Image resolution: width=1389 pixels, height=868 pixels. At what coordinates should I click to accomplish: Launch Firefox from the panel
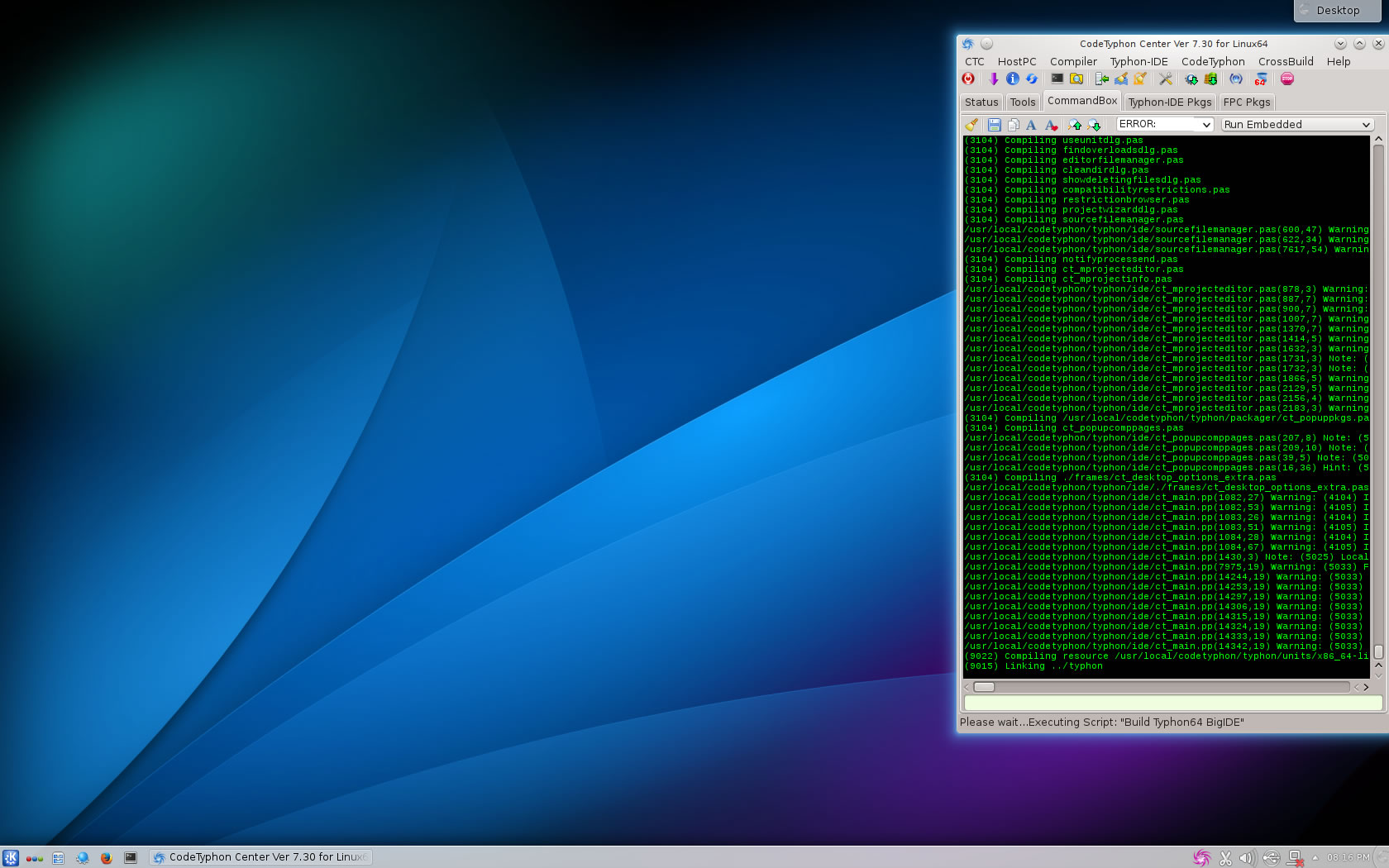coord(106,858)
